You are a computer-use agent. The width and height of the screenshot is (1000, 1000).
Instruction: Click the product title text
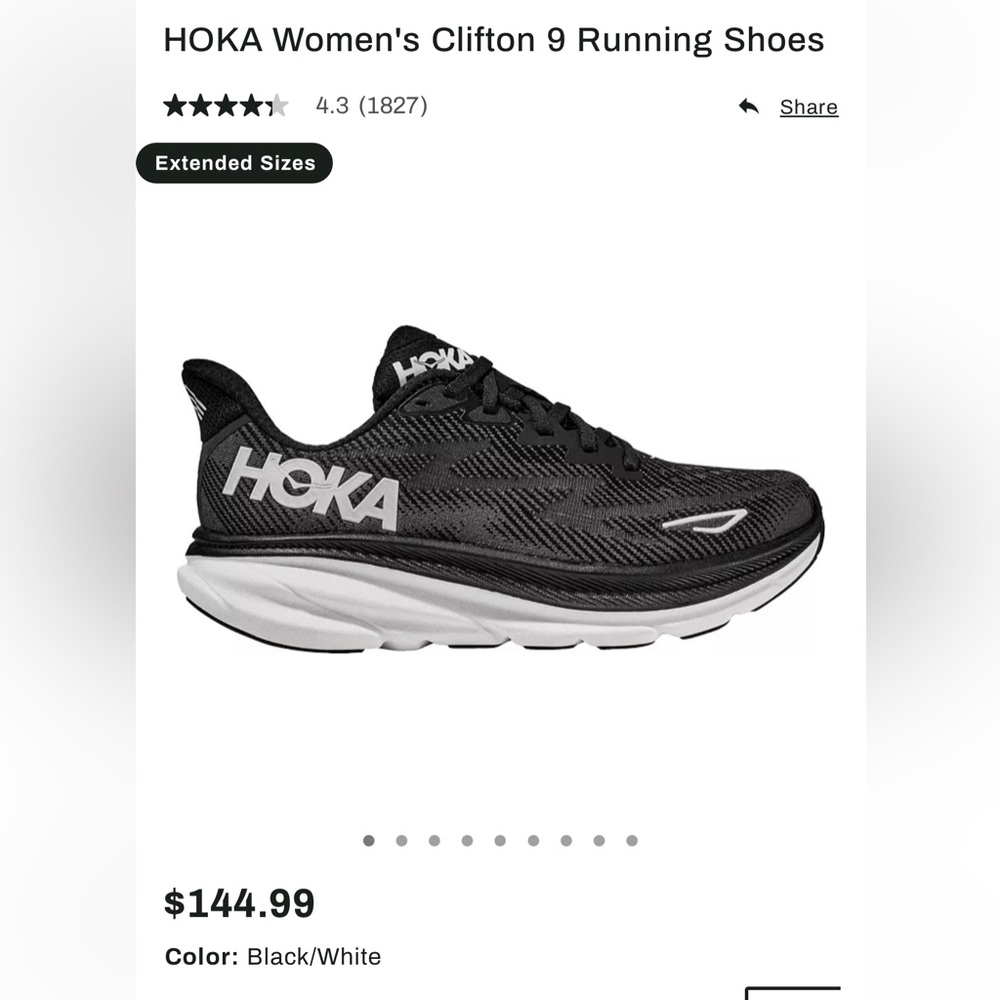click(x=494, y=39)
